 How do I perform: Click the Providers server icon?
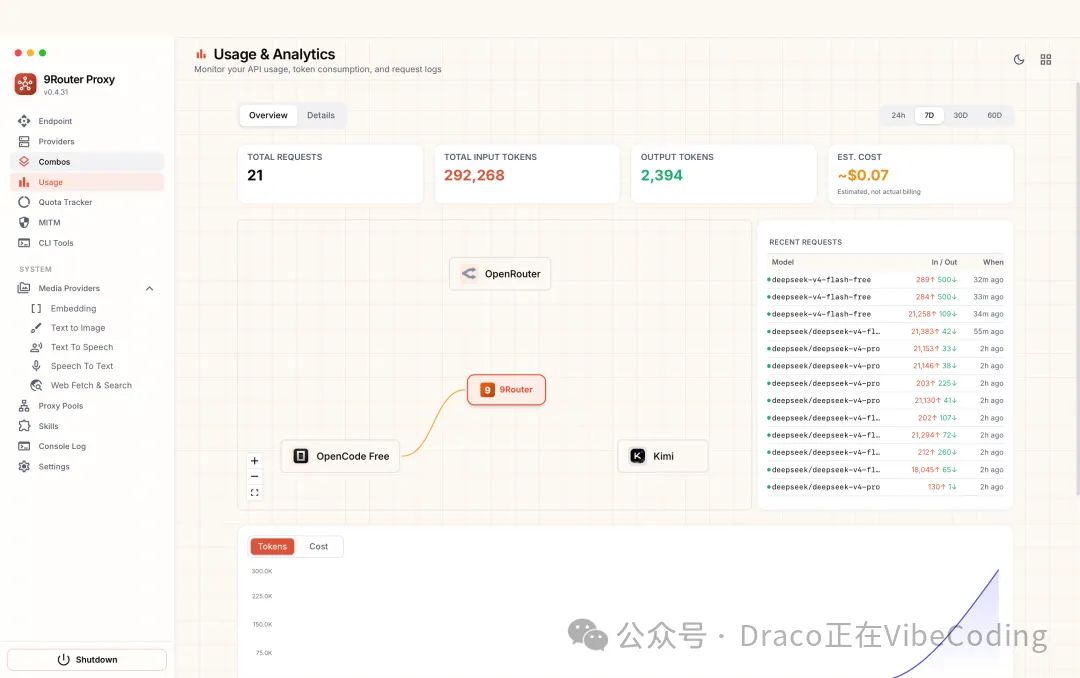coord(24,141)
